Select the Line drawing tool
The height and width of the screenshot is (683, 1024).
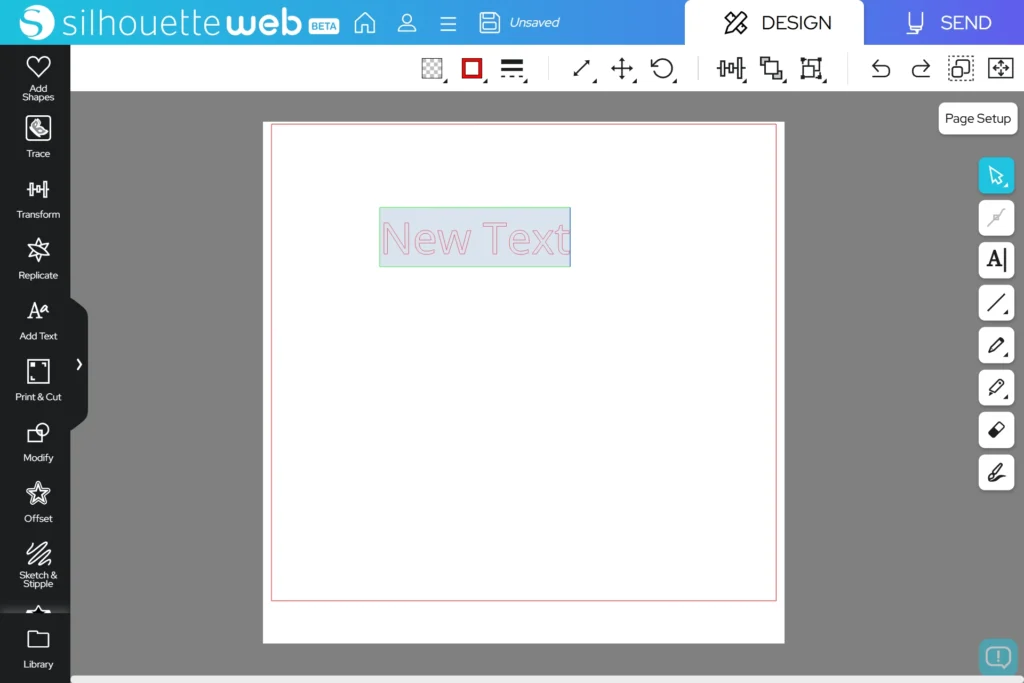[x=996, y=302]
